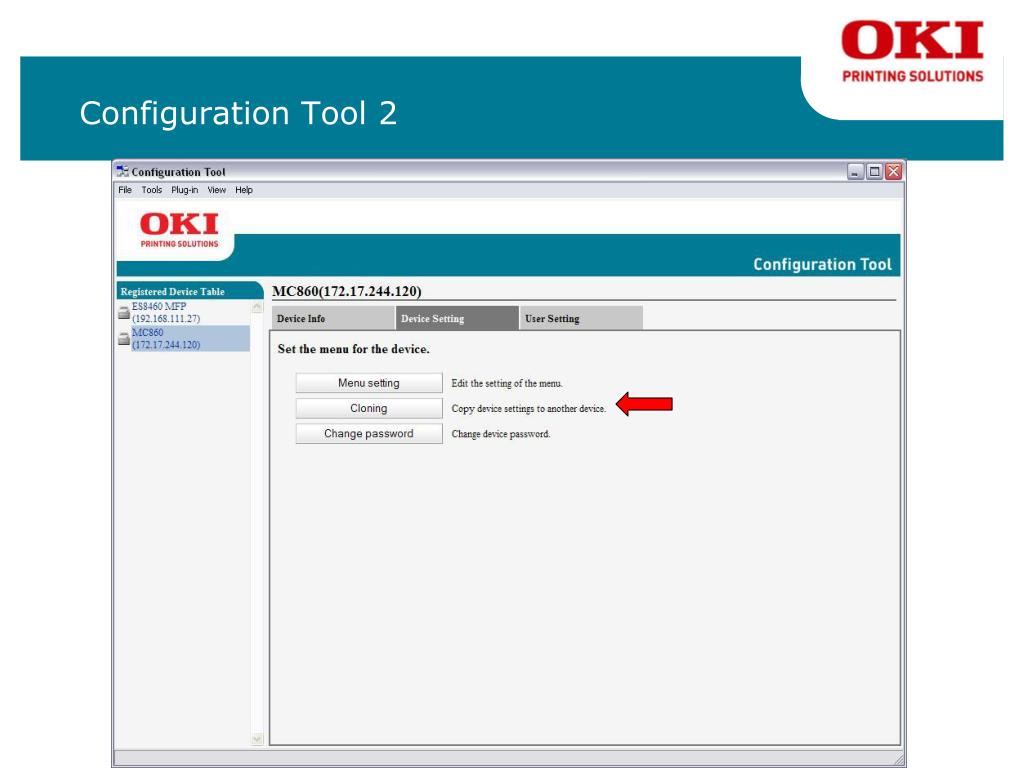Click 'Set the menu for the device.' text

tap(353, 349)
